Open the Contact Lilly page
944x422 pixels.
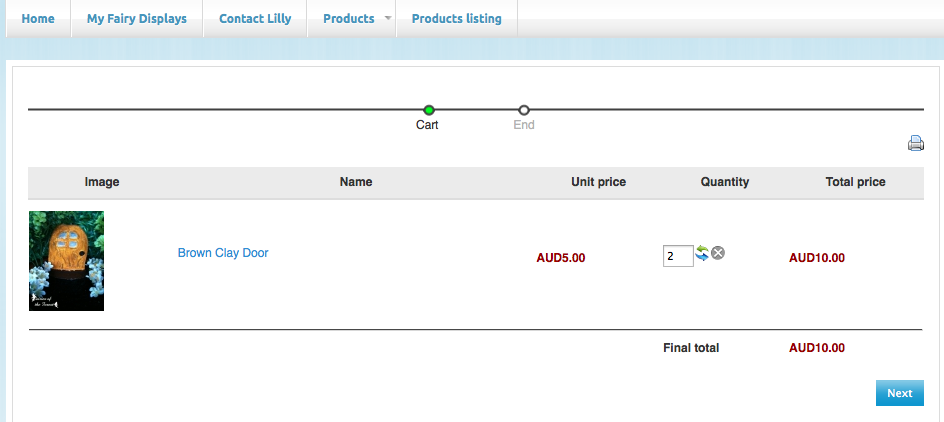pos(255,19)
